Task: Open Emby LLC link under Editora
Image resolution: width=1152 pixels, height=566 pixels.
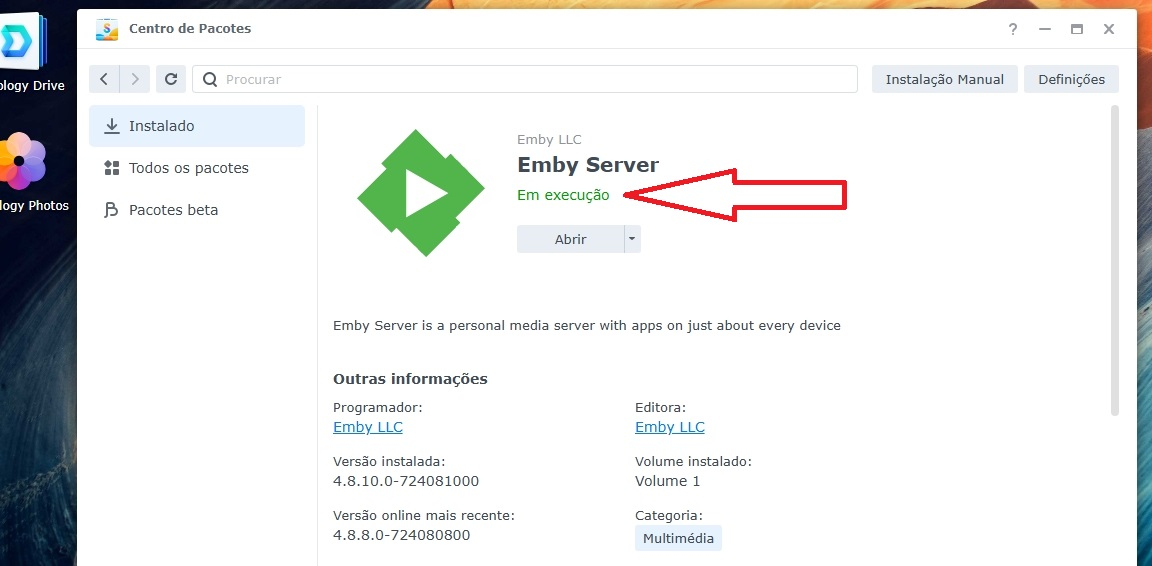Action: click(x=669, y=427)
